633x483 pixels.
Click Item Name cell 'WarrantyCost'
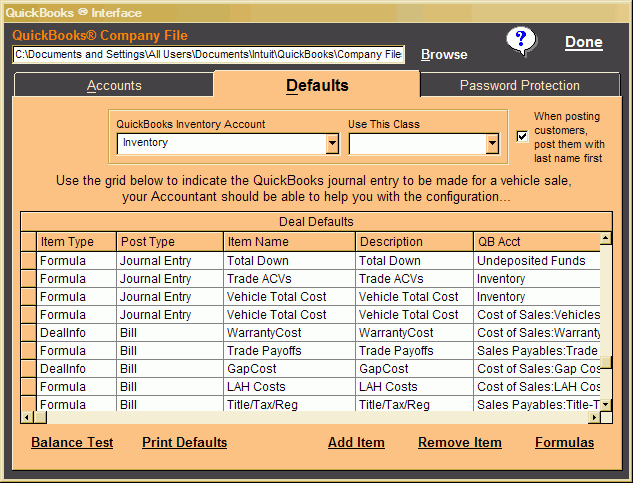289,333
